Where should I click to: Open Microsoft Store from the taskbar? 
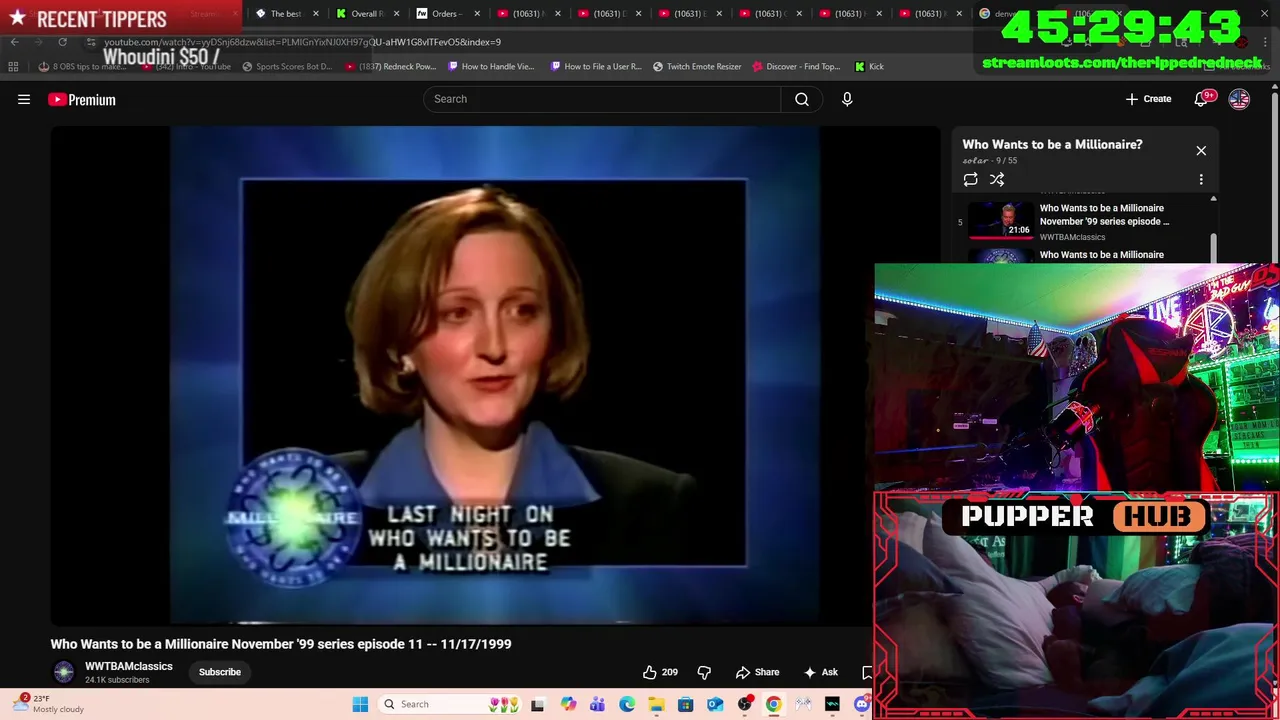pyautogui.click(x=685, y=704)
